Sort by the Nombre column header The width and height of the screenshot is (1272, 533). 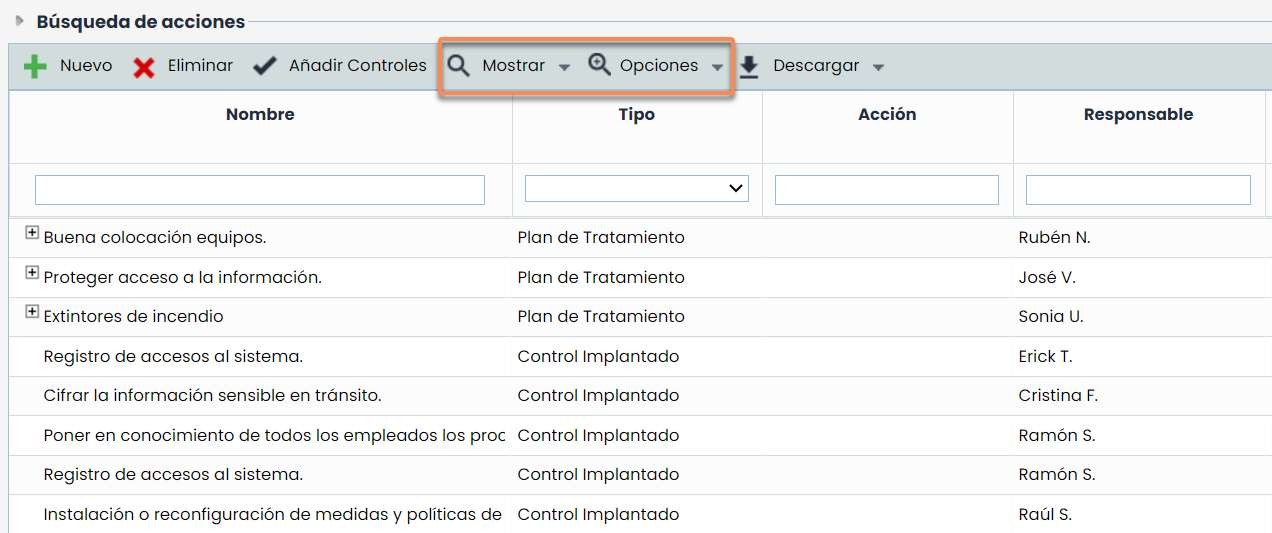(x=260, y=114)
